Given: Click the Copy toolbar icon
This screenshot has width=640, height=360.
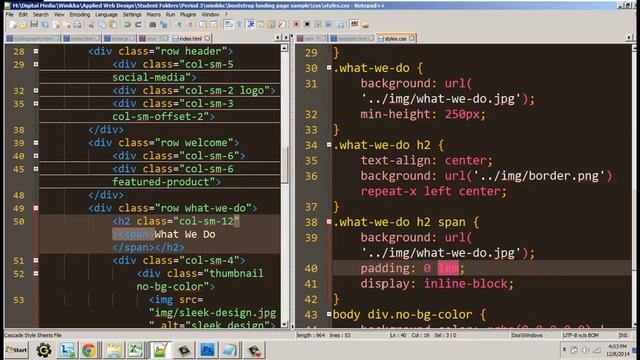Looking at the screenshot, I should point(102,24).
